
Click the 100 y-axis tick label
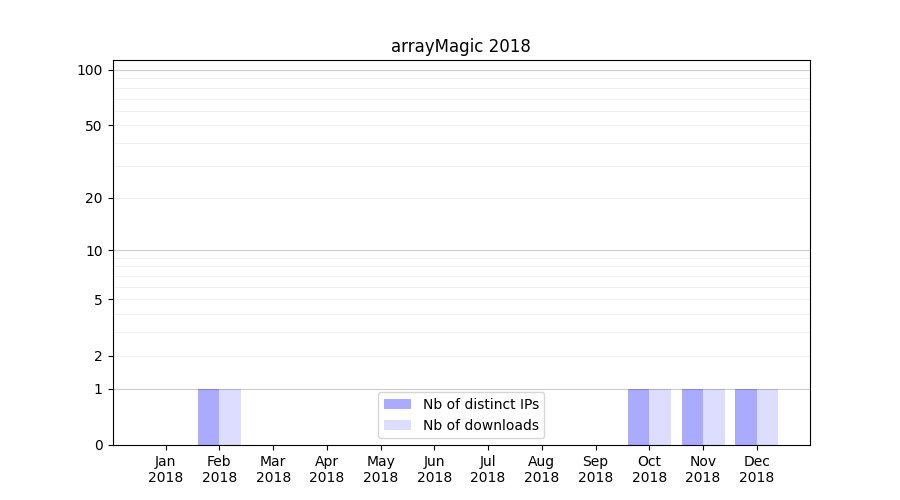(x=90, y=70)
